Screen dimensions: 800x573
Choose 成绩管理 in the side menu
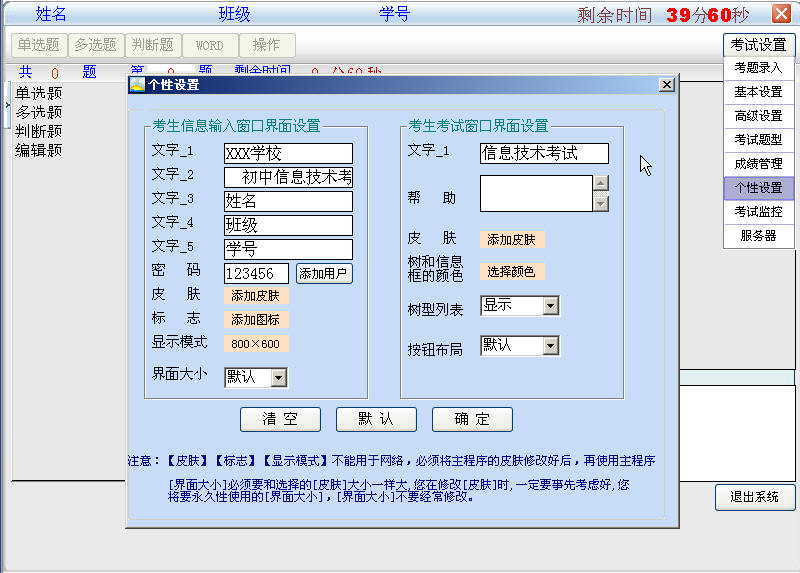(x=758, y=164)
